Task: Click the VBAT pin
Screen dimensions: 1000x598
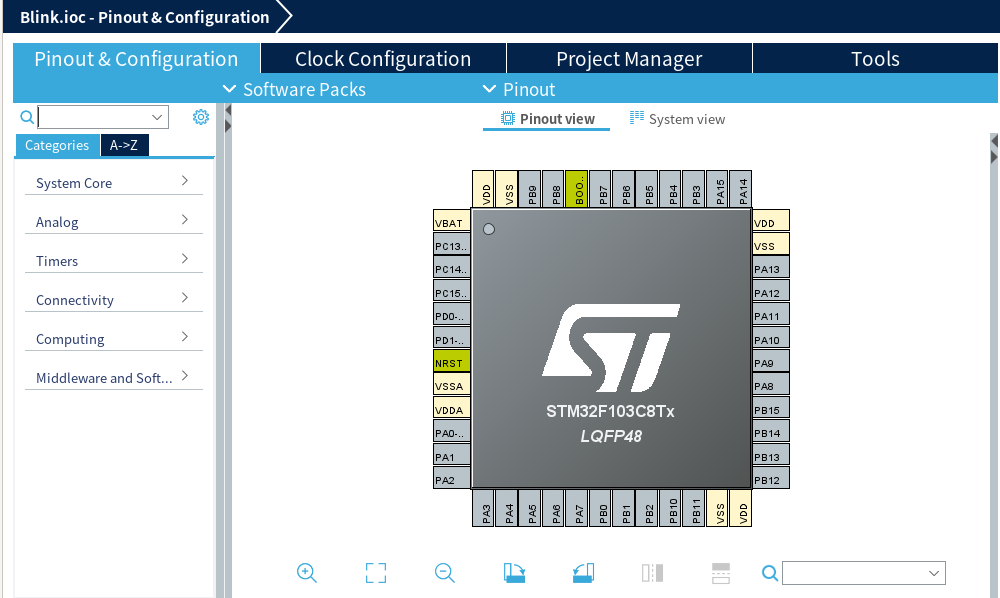Action: coord(452,222)
